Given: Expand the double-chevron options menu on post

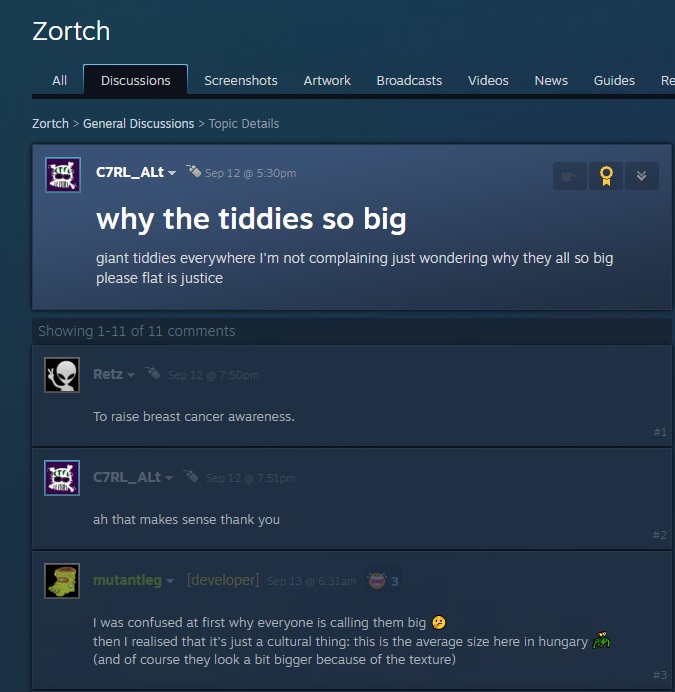Looking at the screenshot, I should [x=641, y=176].
